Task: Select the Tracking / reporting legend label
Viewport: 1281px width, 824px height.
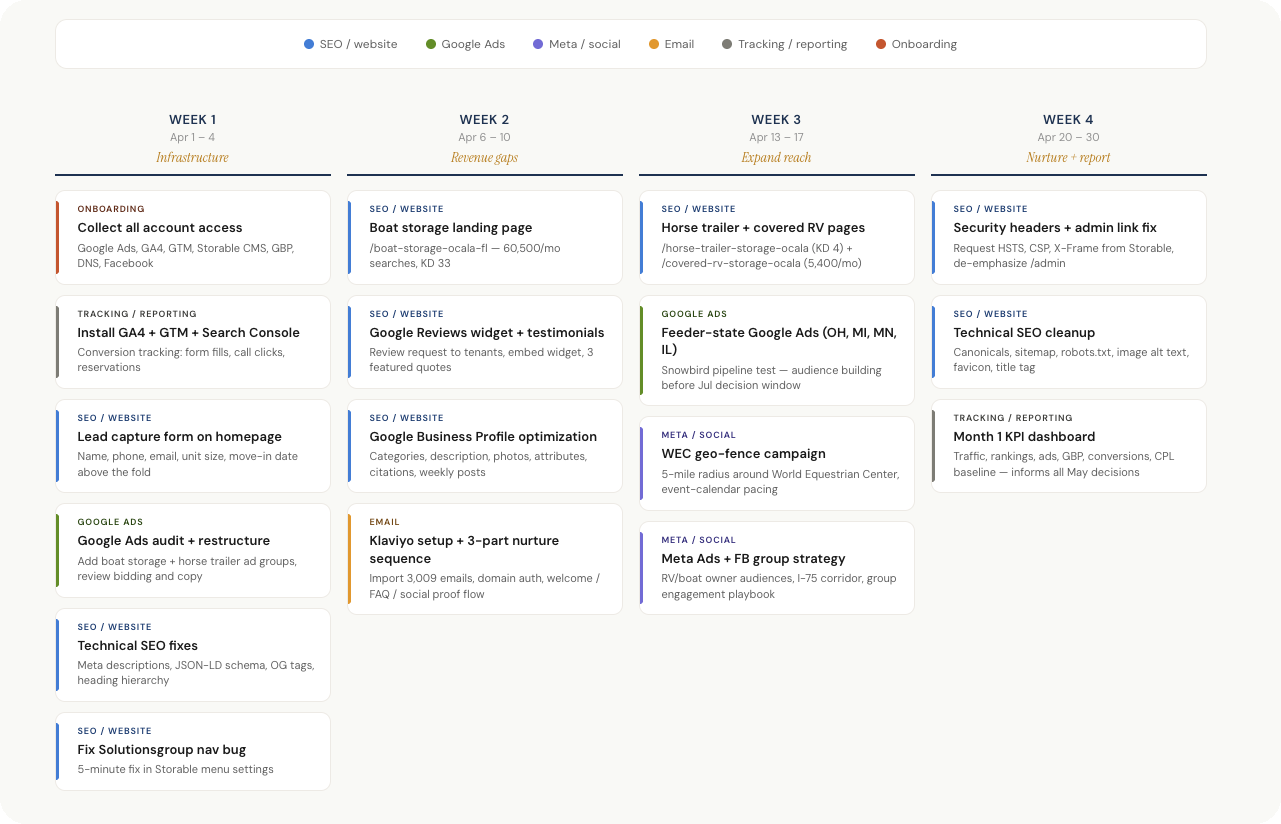Action: tap(792, 44)
